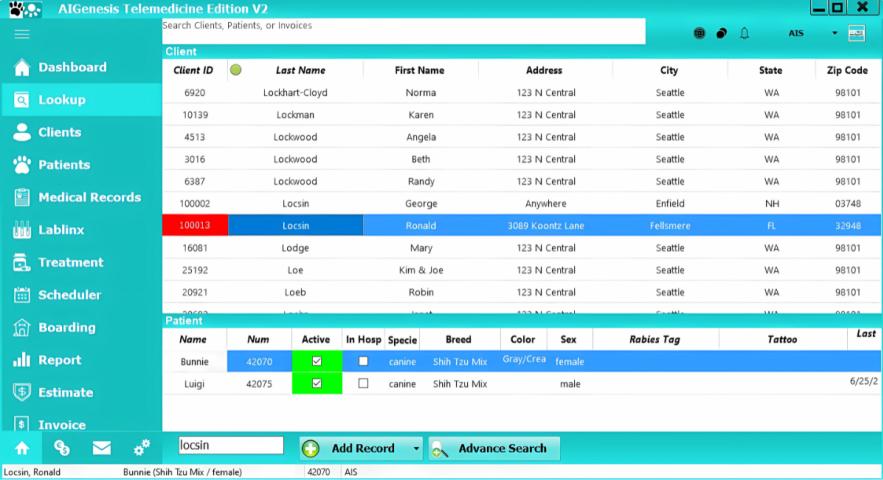
Task: Open the mail envelope icon
Action: point(102,448)
